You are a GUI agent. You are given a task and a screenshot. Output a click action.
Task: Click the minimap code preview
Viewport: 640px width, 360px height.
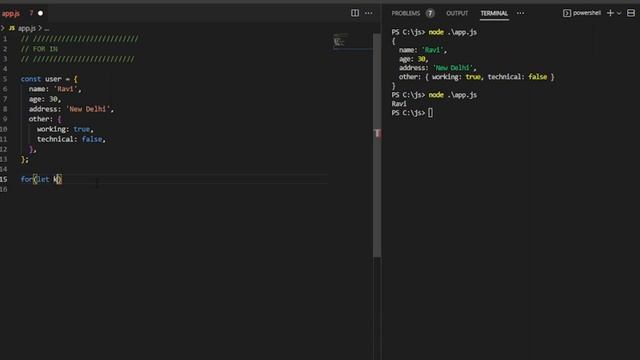pyautogui.click(x=340, y=41)
